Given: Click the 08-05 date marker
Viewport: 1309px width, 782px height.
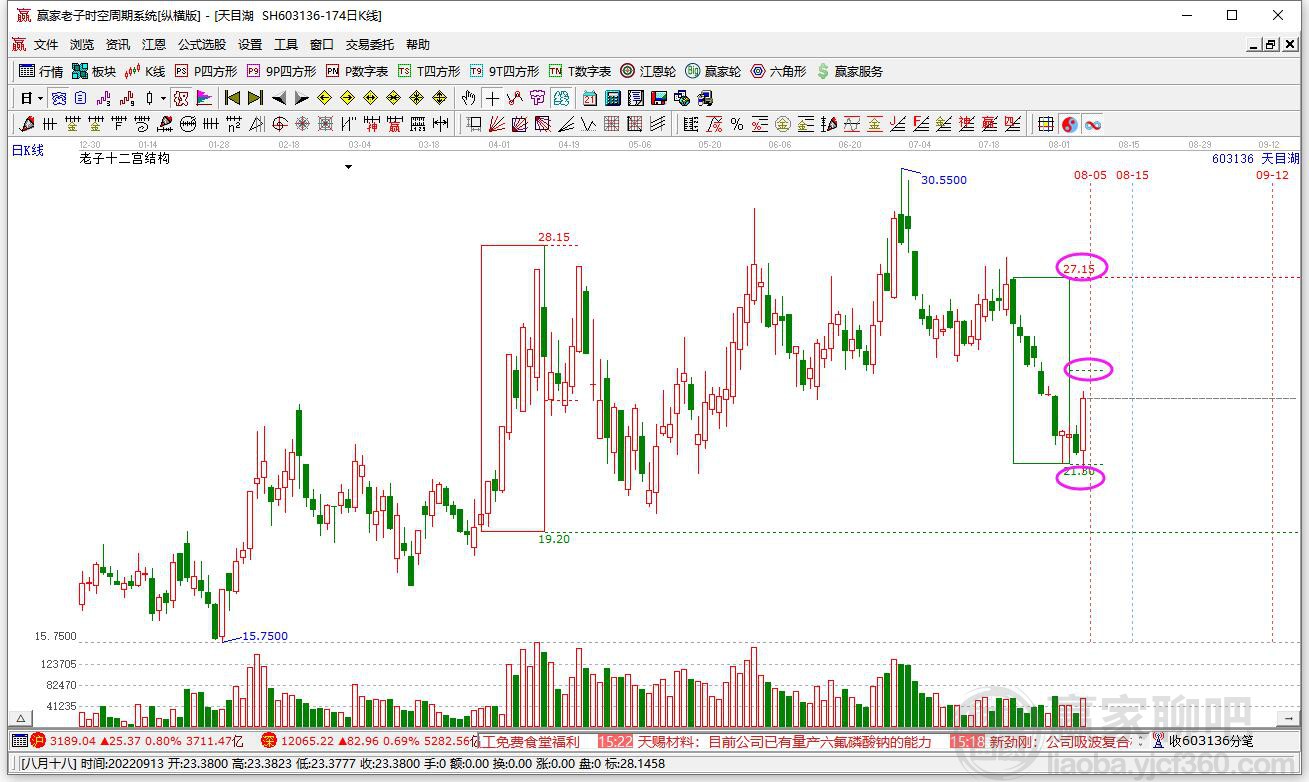Looking at the screenshot, I should [x=1090, y=175].
